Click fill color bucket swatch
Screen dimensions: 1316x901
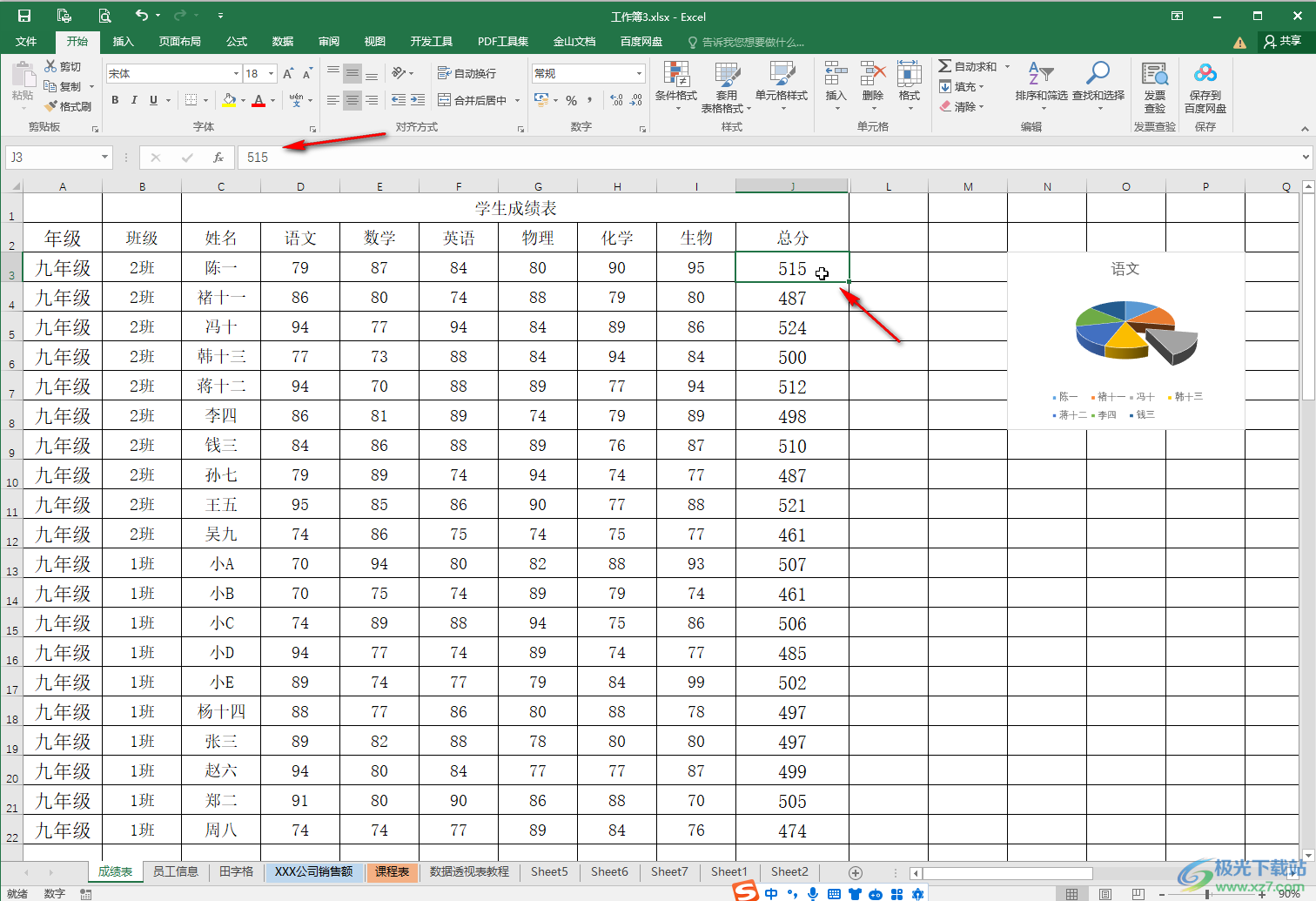coord(229,100)
